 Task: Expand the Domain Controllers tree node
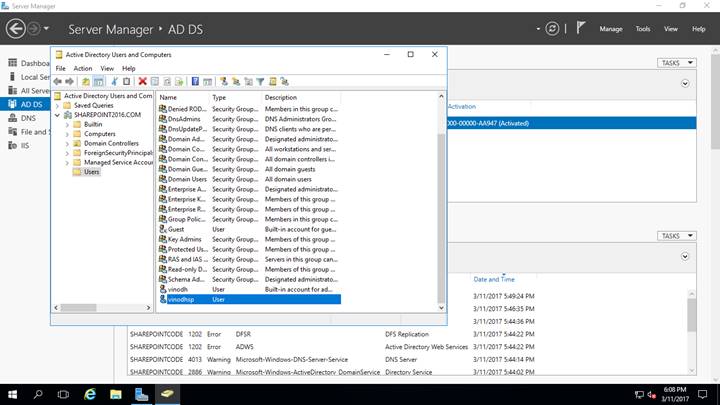pos(66,143)
